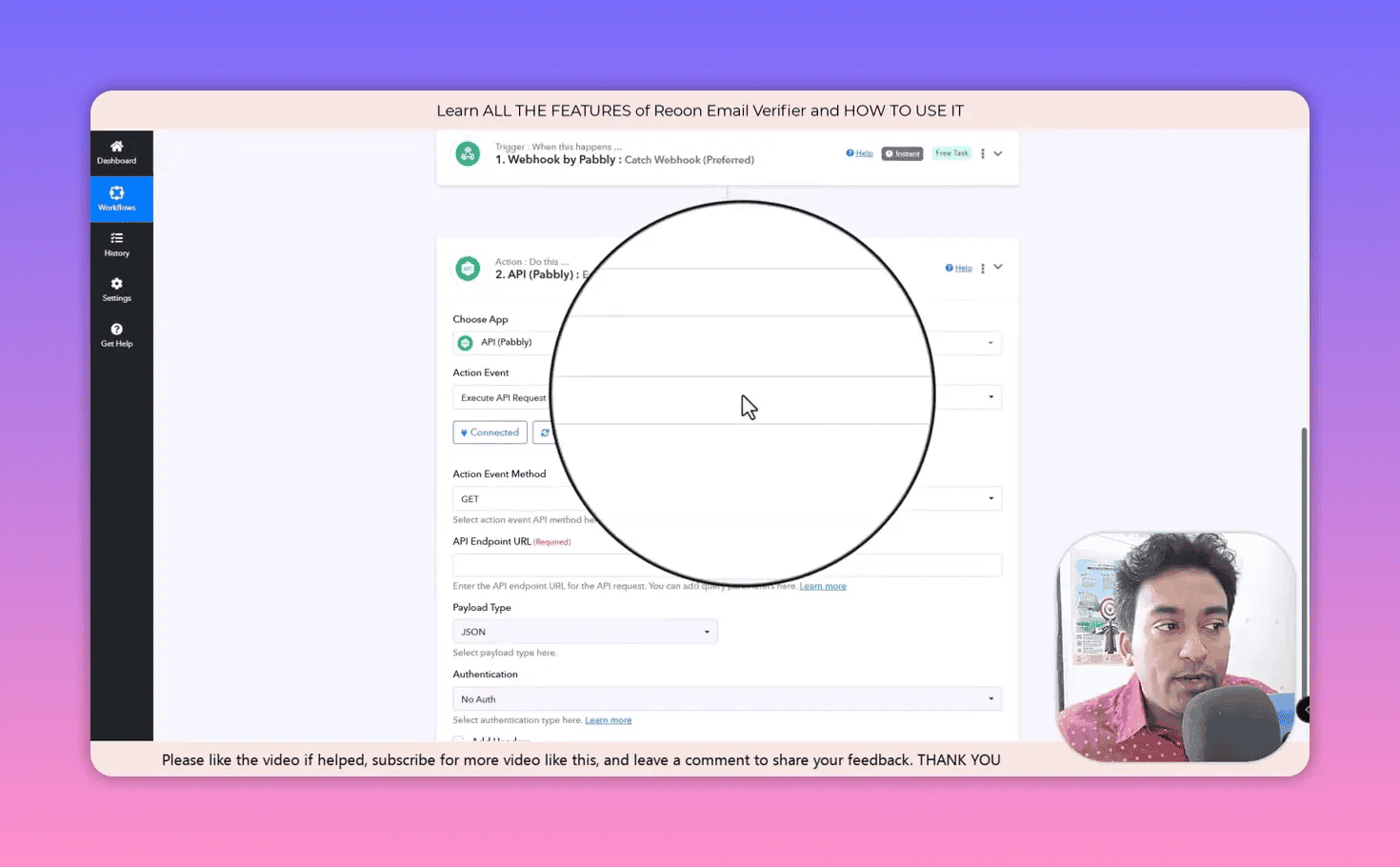Expand the Authentication No Auth dropdown
1400x867 pixels.
[727, 699]
